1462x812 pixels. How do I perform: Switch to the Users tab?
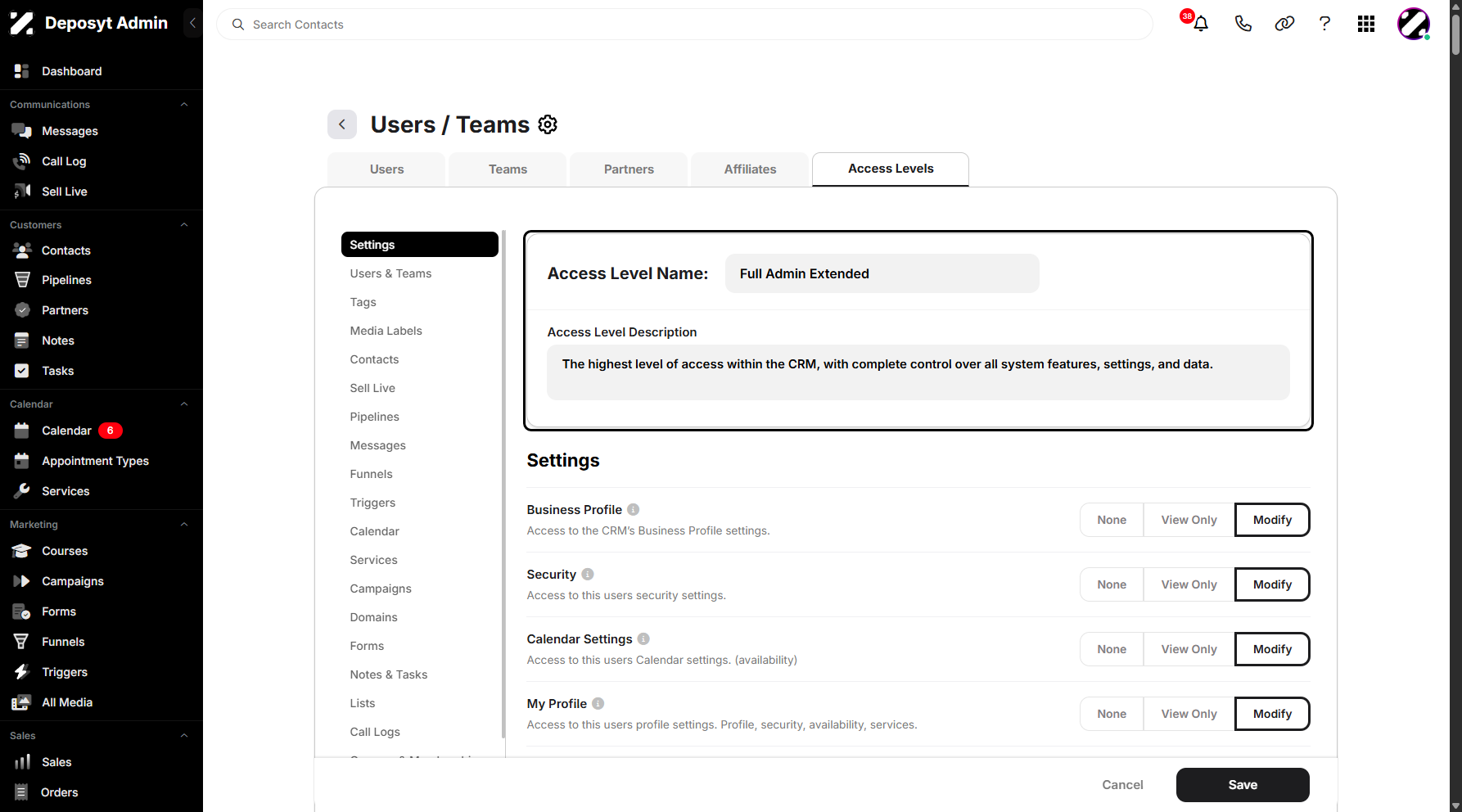click(x=386, y=169)
